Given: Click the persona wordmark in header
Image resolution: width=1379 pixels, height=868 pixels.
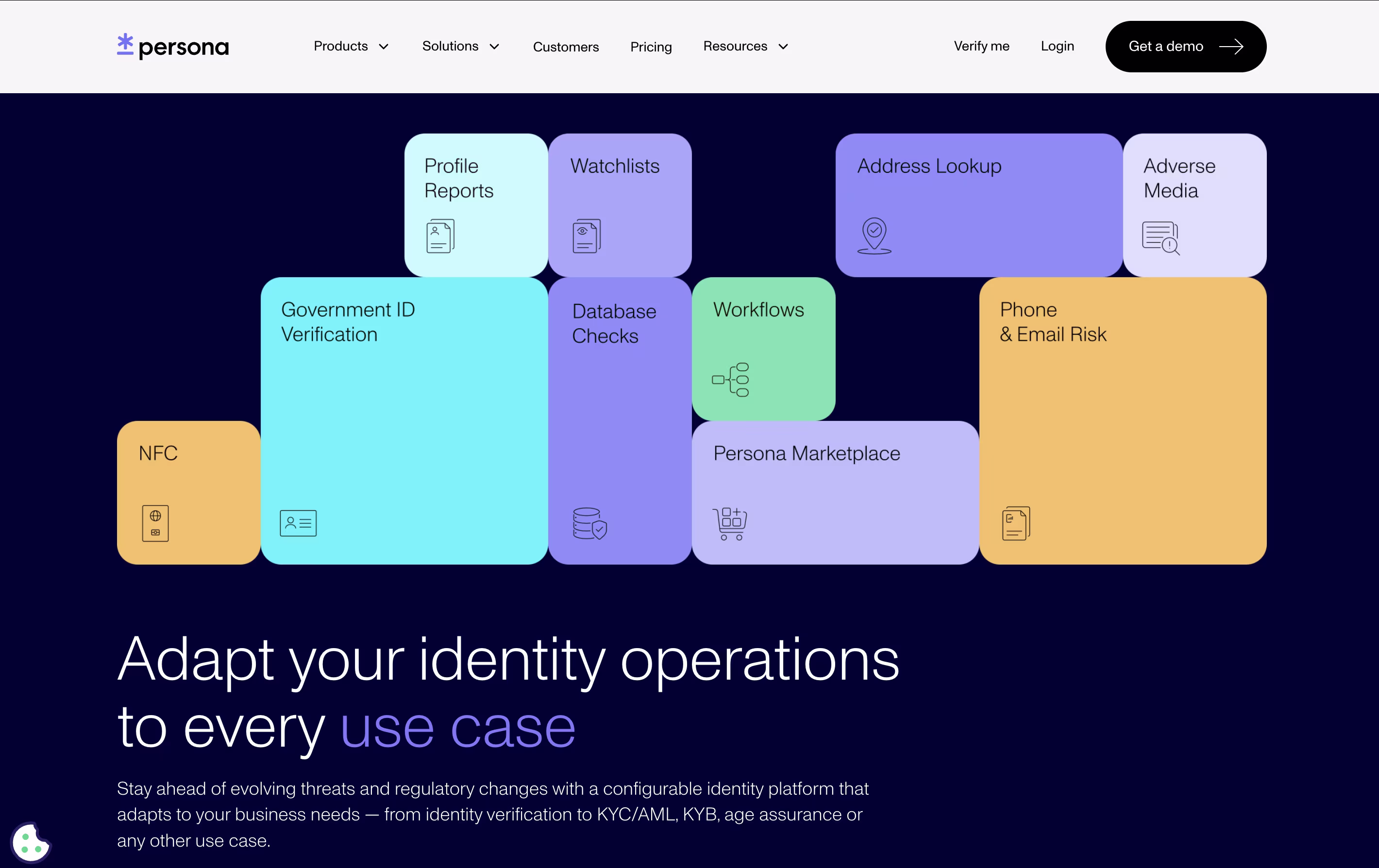Looking at the screenshot, I should pos(183,48).
